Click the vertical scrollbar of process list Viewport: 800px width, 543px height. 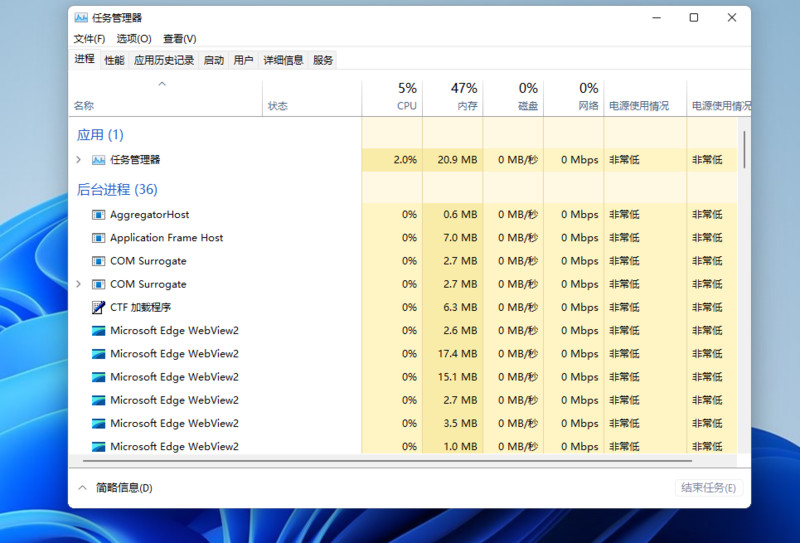coord(744,150)
